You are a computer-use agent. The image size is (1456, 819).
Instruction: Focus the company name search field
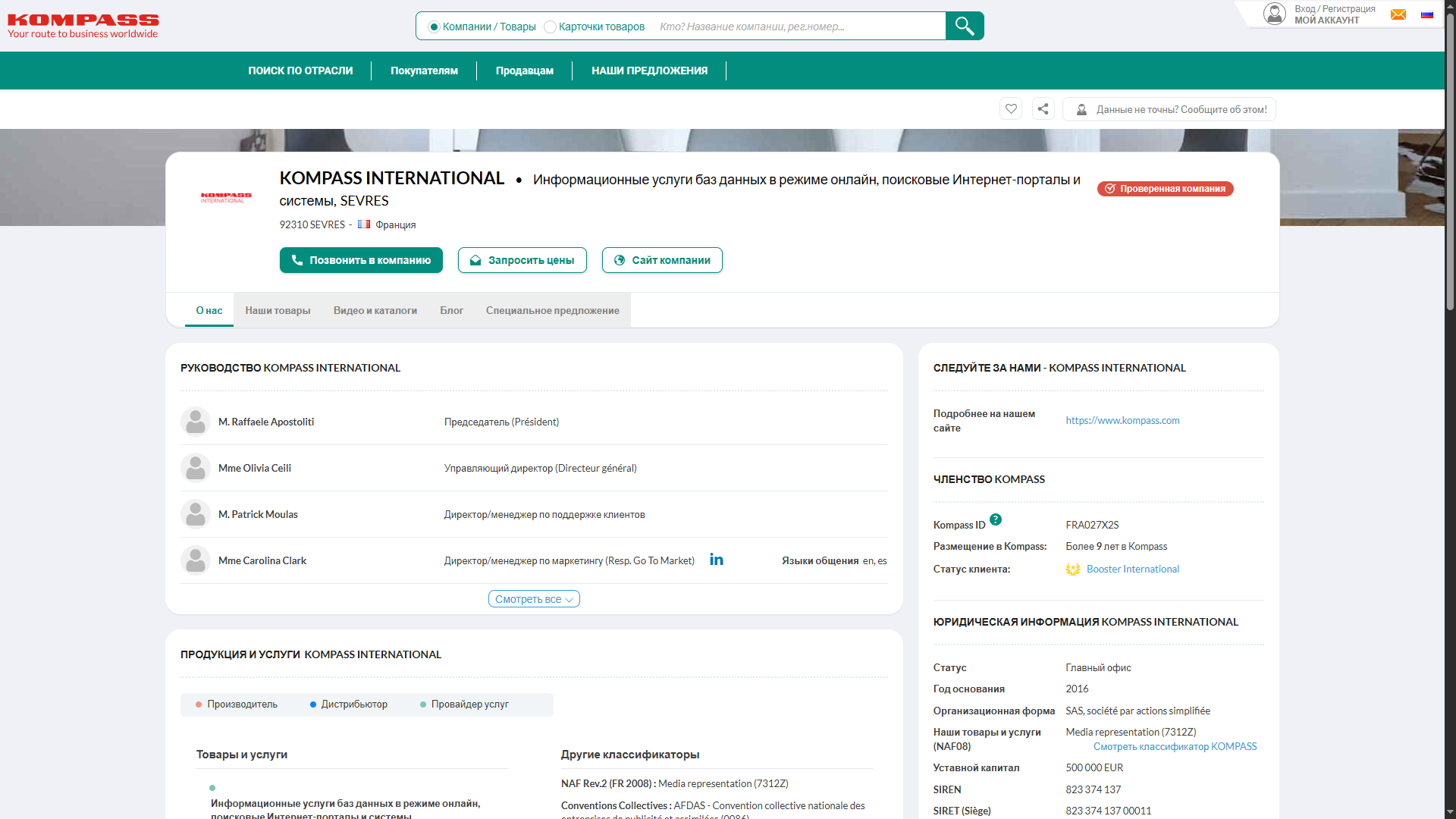tap(798, 27)
